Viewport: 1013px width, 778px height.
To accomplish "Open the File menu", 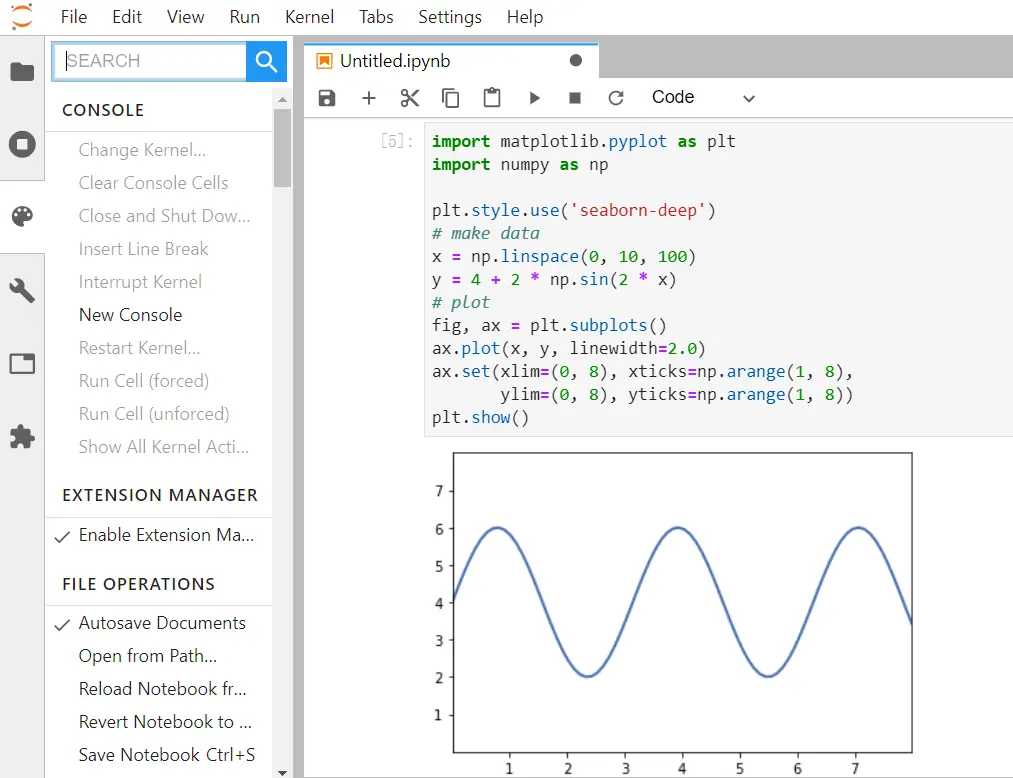I will (x=74, y=17).
